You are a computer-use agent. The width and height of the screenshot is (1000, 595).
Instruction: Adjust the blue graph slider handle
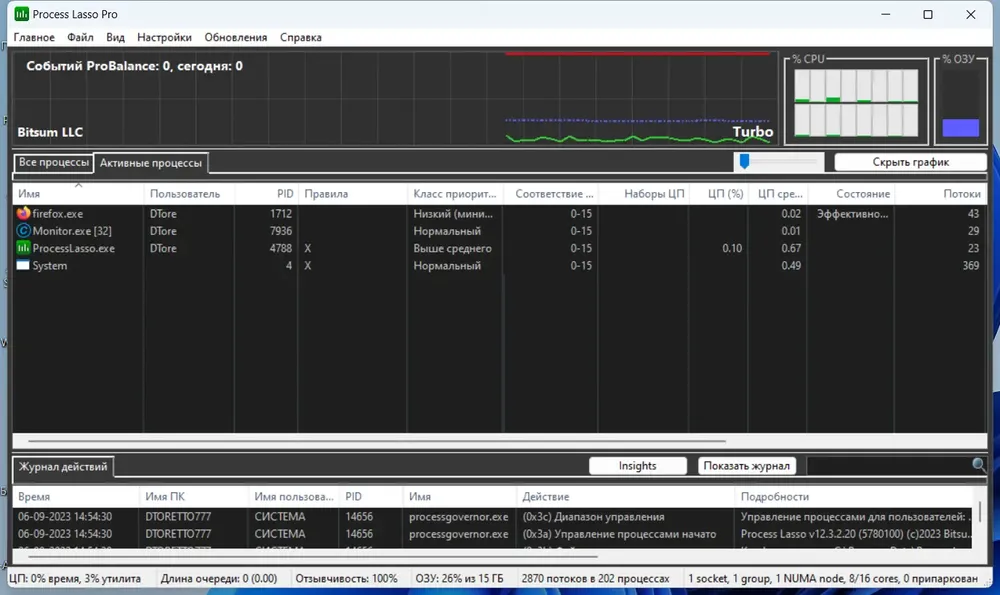pos(744,161)
